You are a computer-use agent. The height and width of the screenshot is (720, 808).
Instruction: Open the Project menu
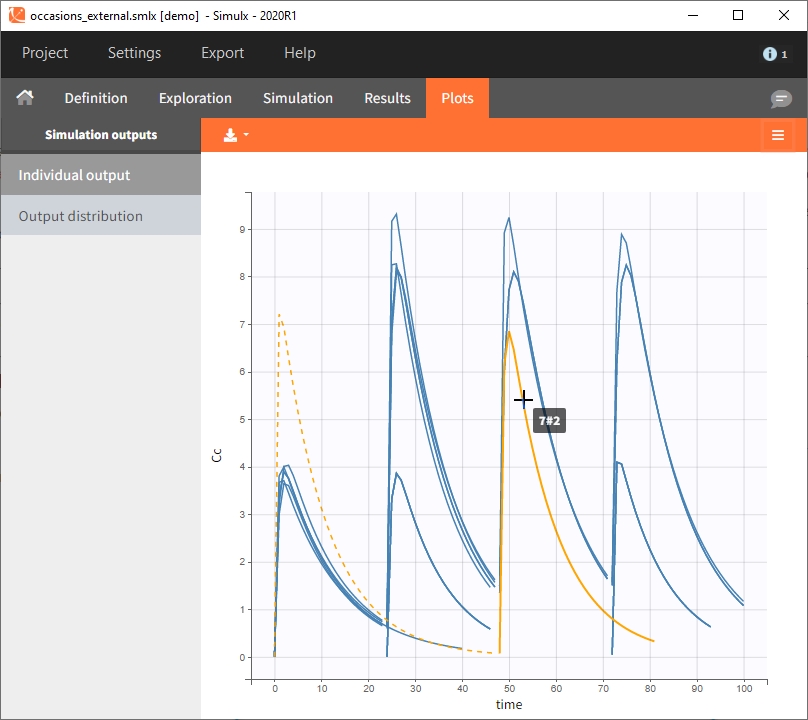tap(45, 53)
